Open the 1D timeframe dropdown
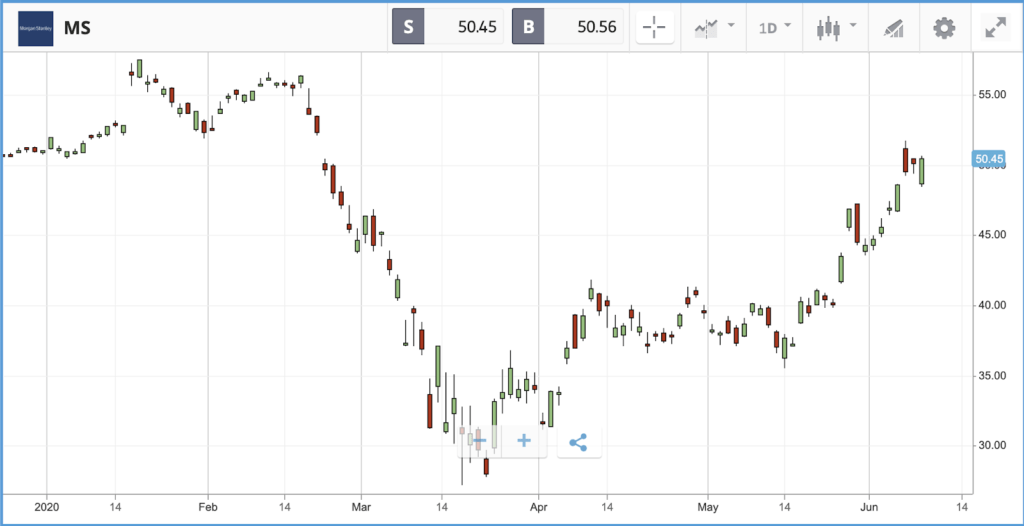1024x526 pixels. (x=775, y=27)
